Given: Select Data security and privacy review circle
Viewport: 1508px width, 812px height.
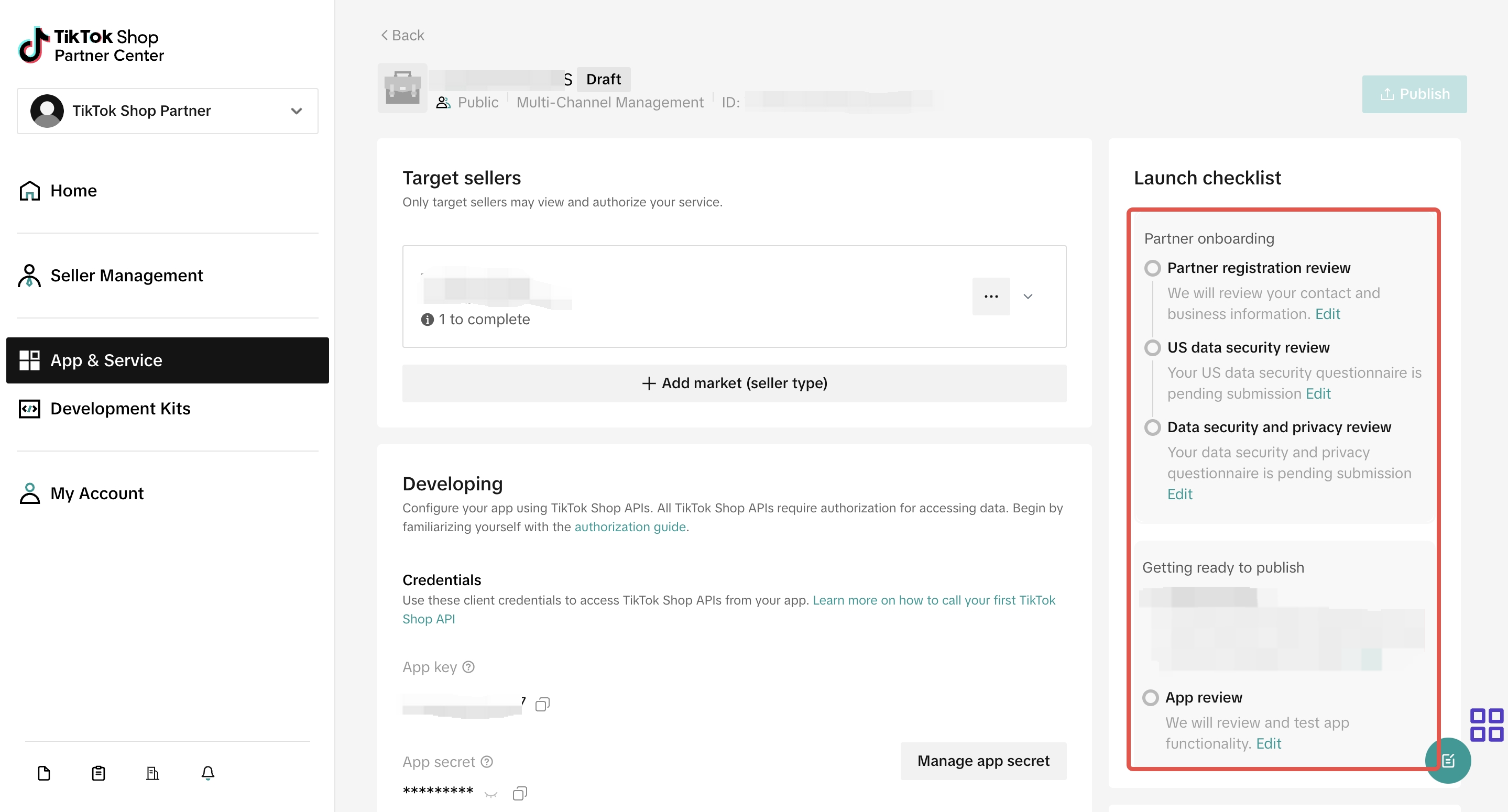Looking at the screenshot, I should pos(1152,427).
